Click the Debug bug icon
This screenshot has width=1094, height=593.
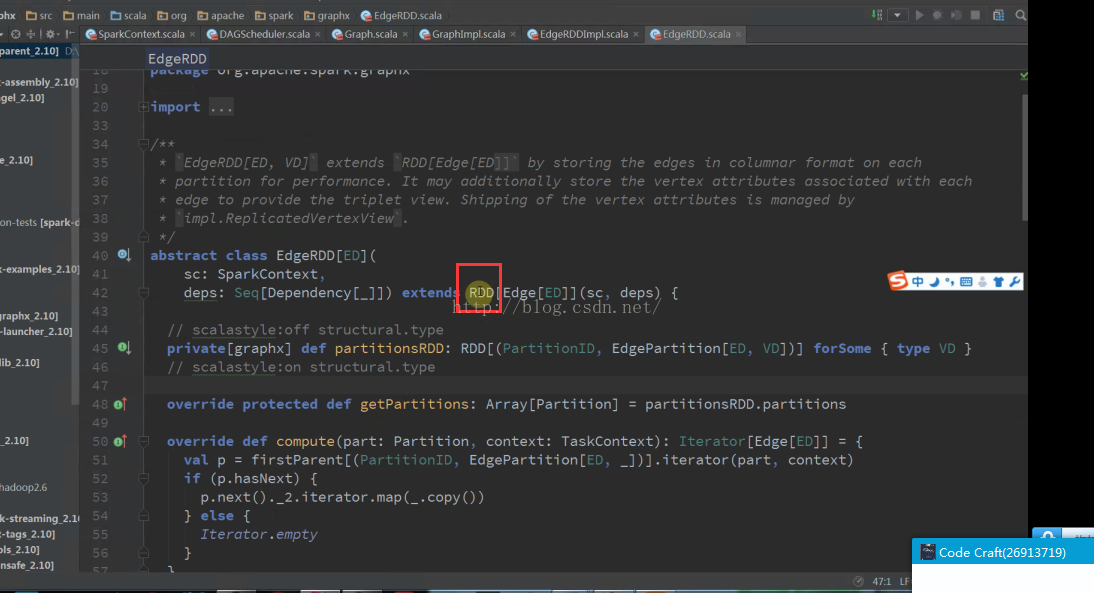(x=938, y=15)
